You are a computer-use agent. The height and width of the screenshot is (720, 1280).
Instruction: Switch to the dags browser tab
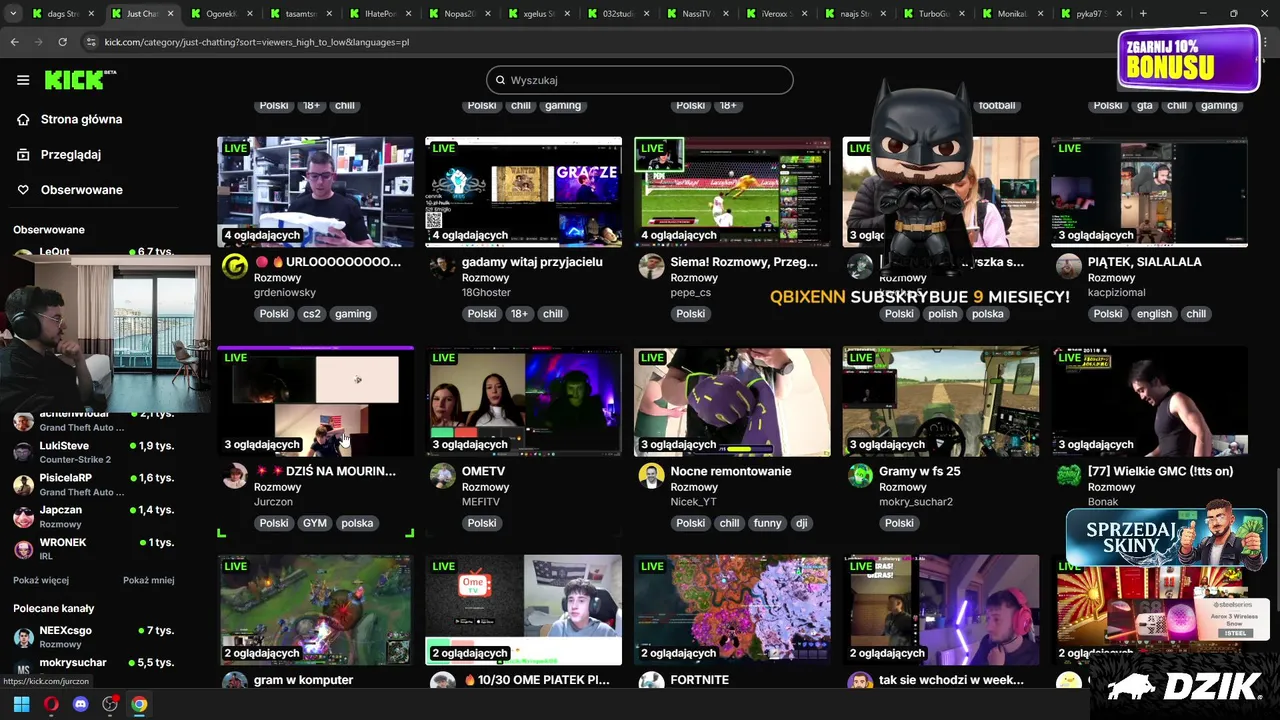coord(62,14)
